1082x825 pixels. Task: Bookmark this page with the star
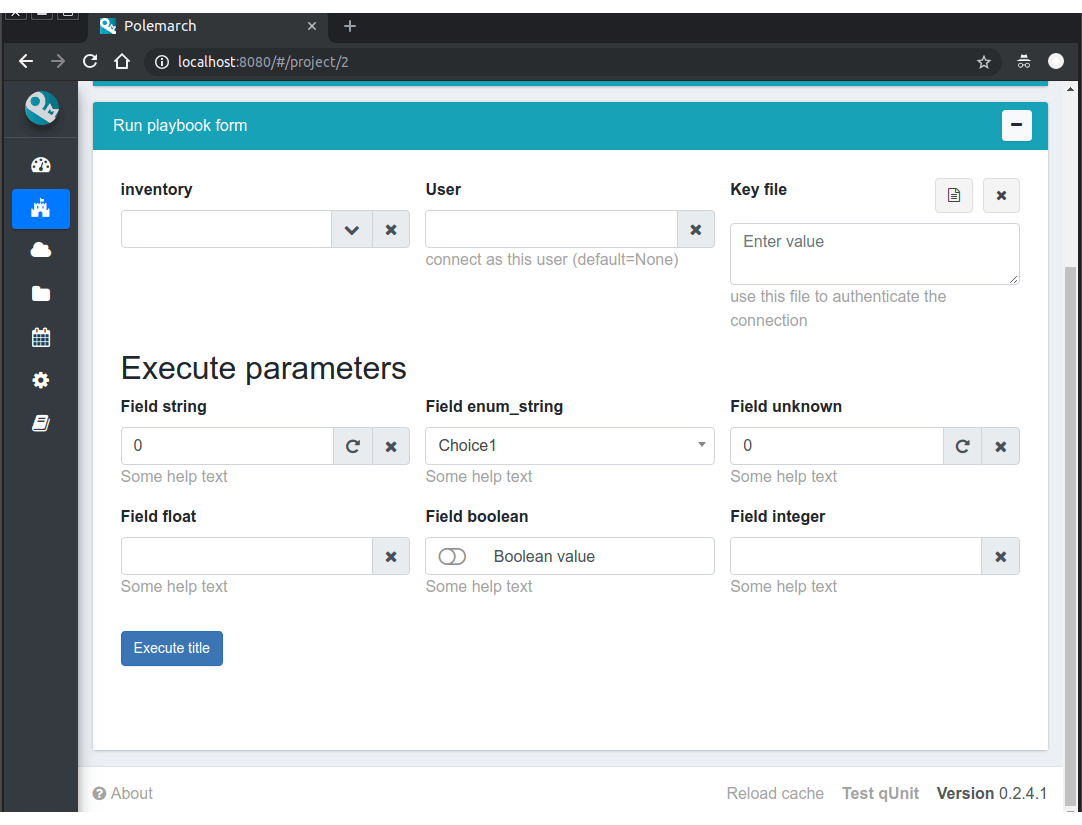(984, 62)
